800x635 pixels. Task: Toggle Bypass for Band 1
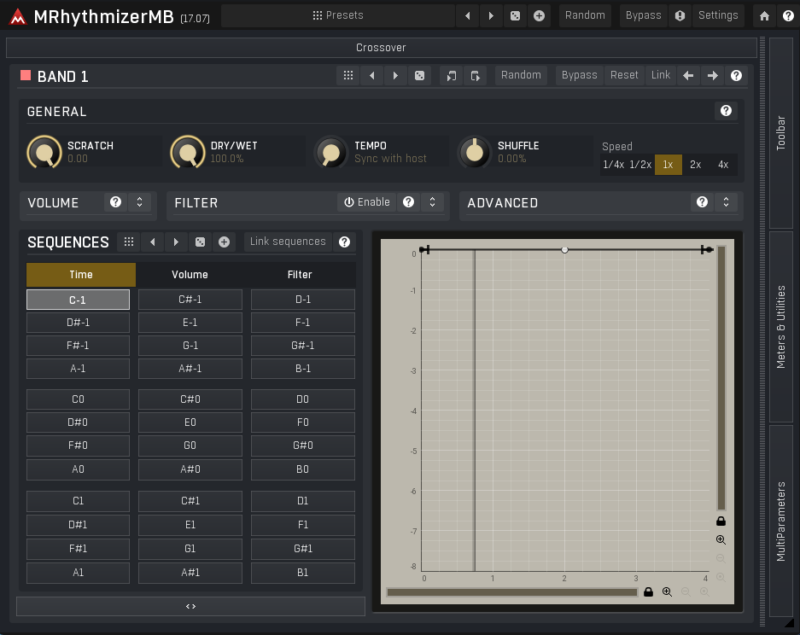coord(579,75)
